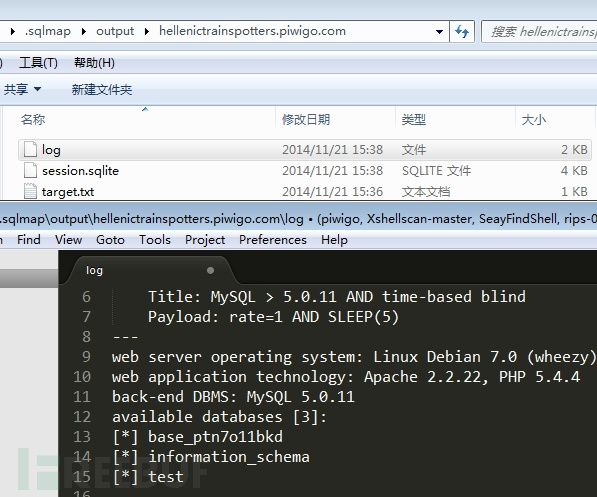This screenshot has width=597, height=497.
Task: Sort files by 大小 column
Action: pos(534,120)
